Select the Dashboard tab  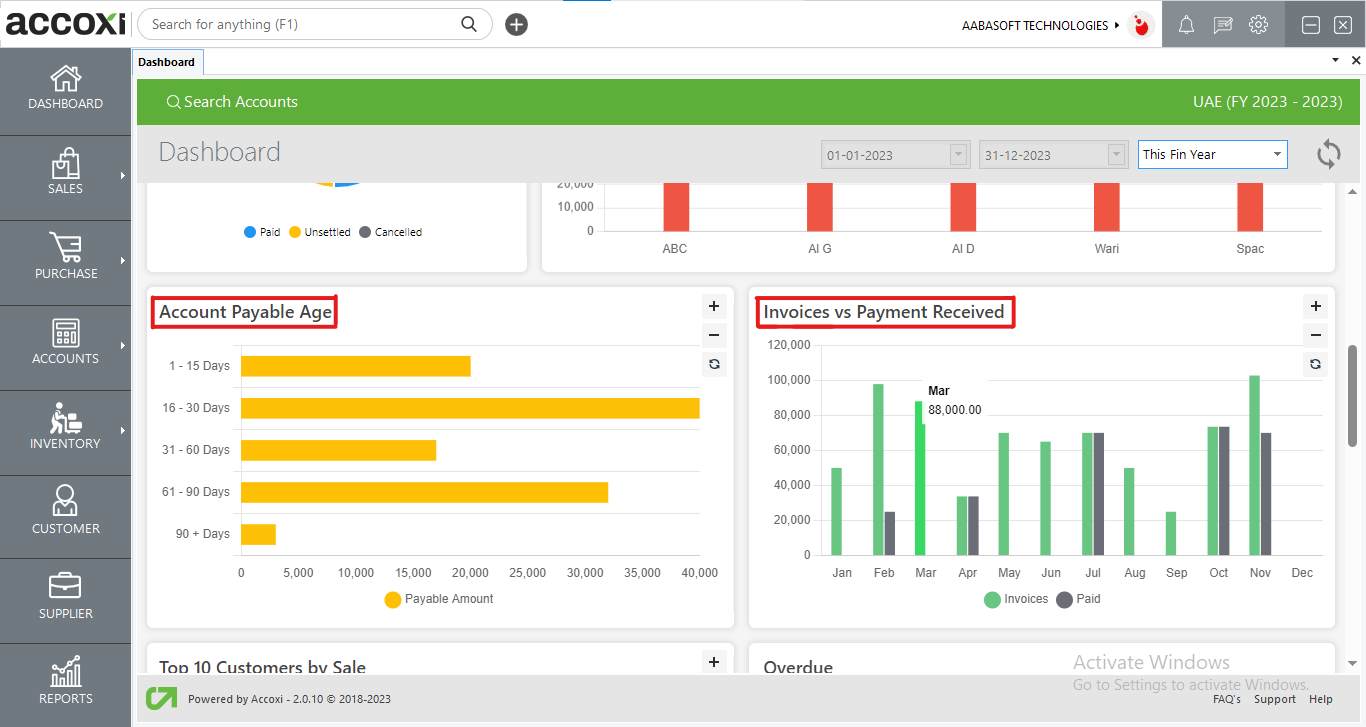point(167,62)
